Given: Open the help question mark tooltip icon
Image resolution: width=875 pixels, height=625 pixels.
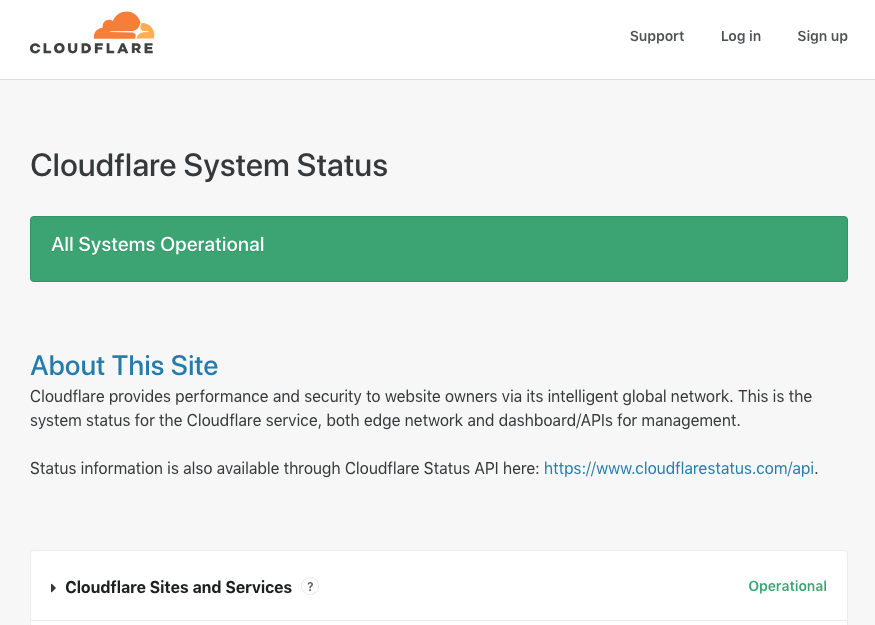Looking at the screenshot, I should 310,587.
